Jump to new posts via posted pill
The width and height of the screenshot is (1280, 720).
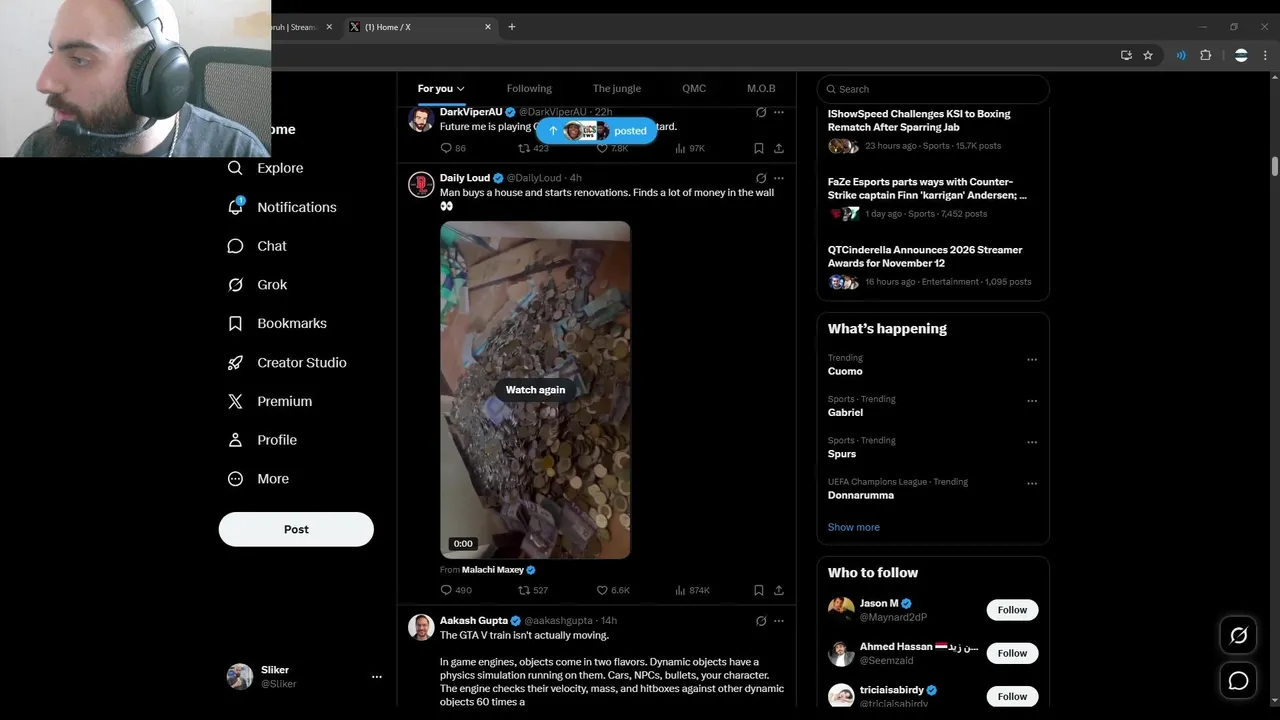(597, 131)
